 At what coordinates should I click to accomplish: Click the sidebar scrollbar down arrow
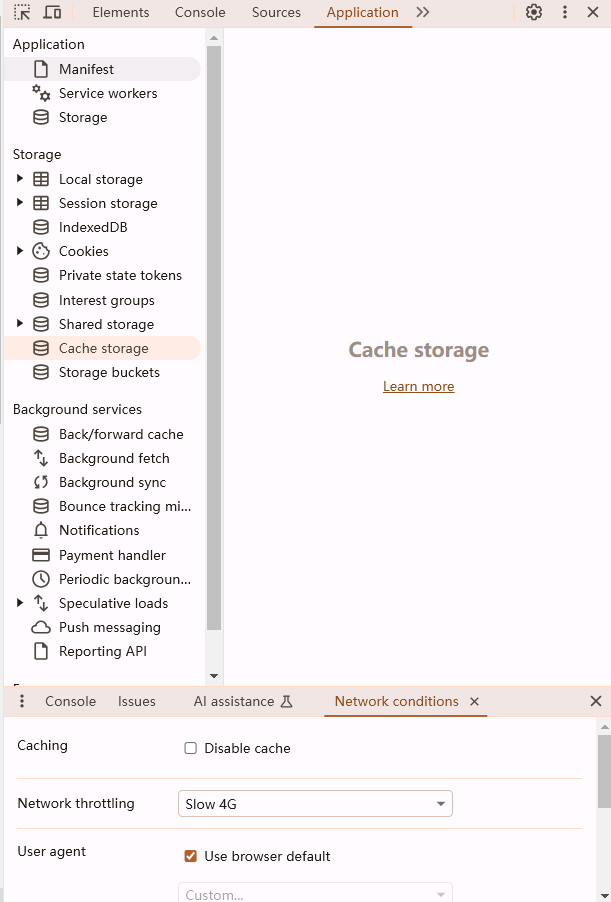coord(214,676)
